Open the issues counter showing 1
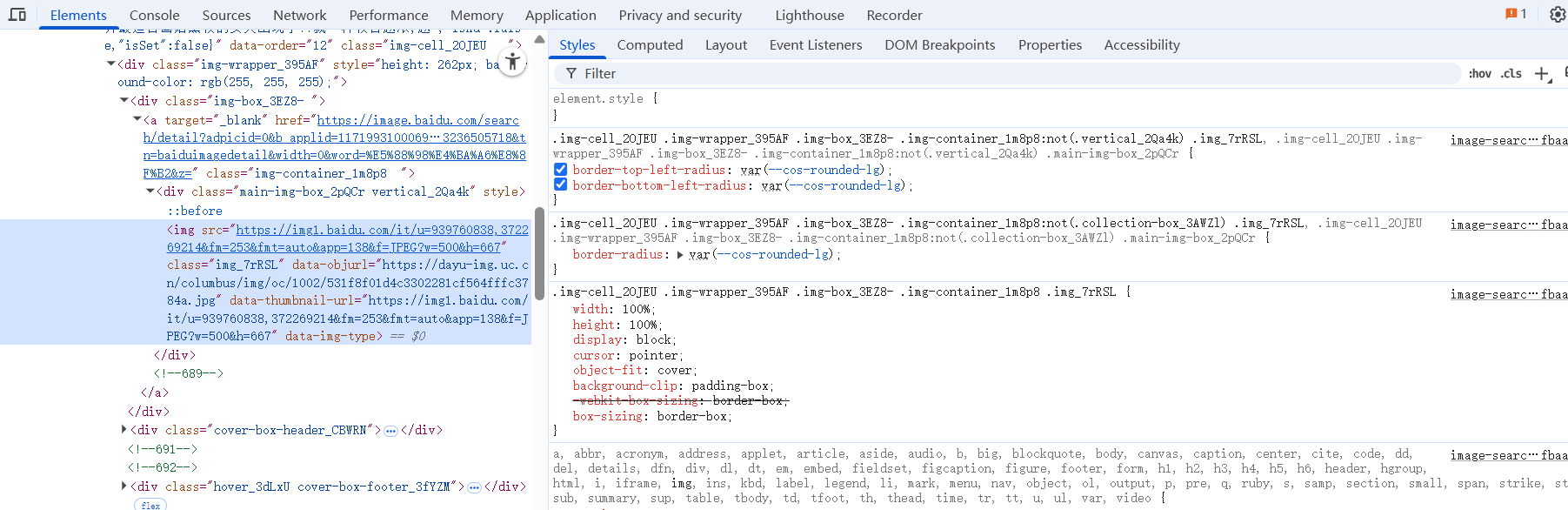Viewport: 1568px width, 510px height. click(1517, 14)
